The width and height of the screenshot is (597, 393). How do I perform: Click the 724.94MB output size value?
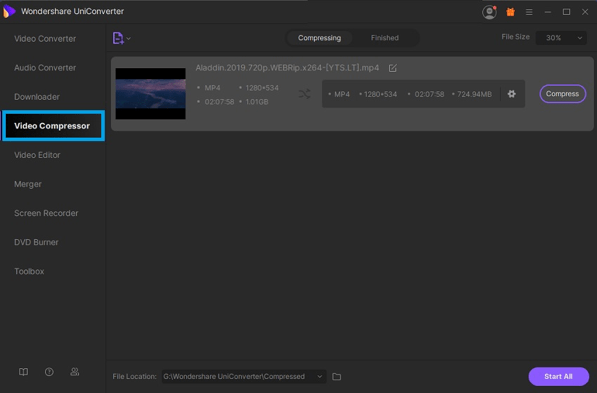coord(474,94)
